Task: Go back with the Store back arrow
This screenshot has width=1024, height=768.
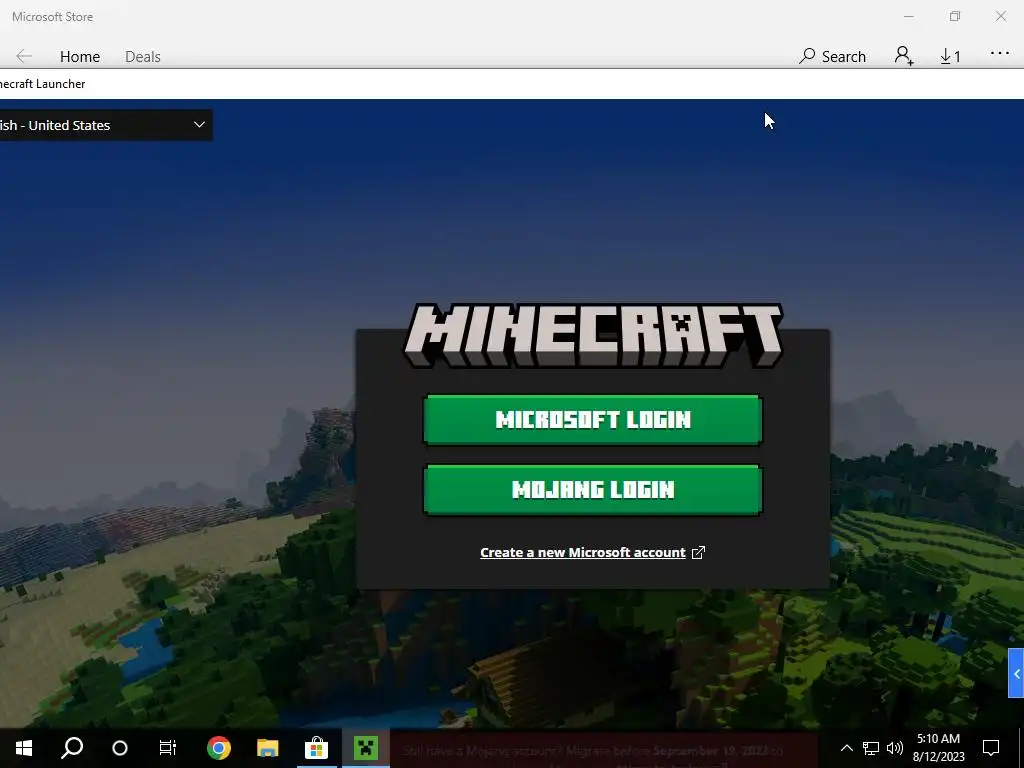Action: tap(24, 56)
